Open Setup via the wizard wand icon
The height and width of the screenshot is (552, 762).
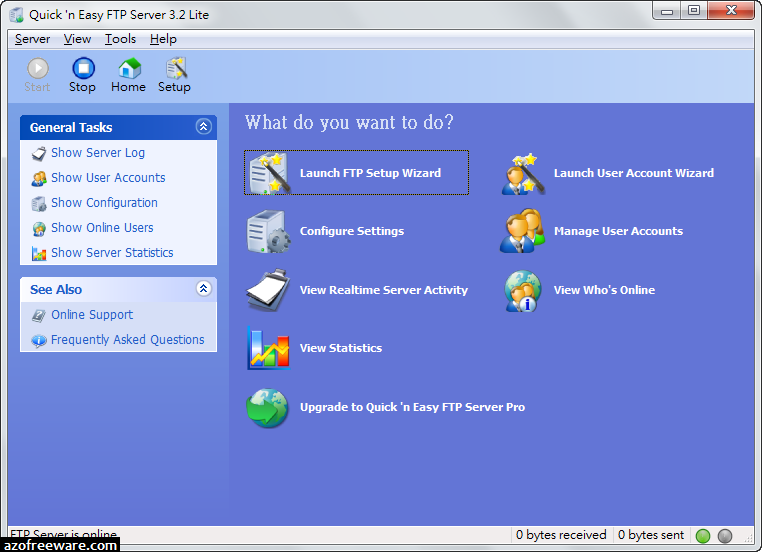[x=176, y=69]
